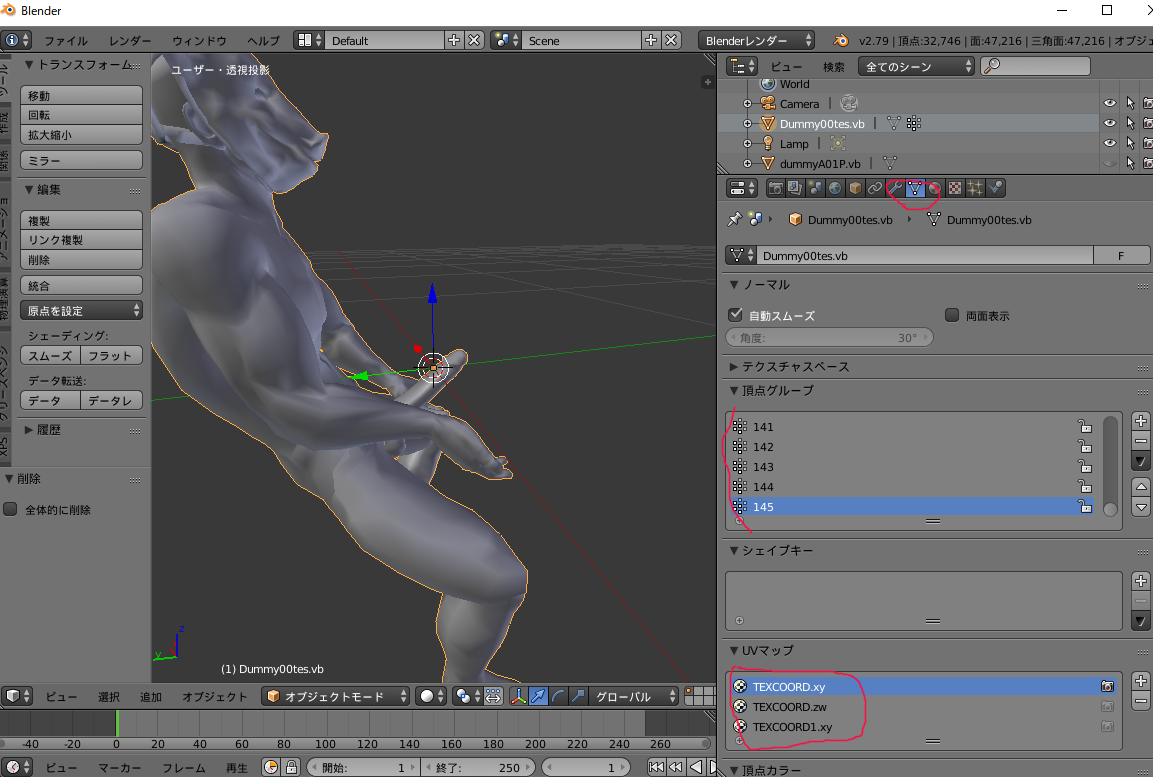Click the ミラー button

tap(82, 160)
